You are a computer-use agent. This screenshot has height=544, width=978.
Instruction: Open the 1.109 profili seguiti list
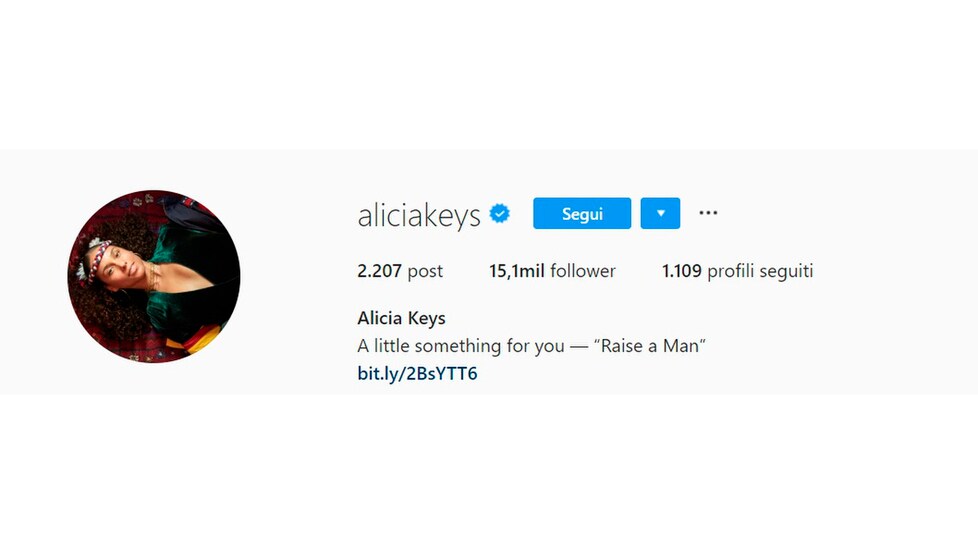pyautogui.click(x=737, y=271)
